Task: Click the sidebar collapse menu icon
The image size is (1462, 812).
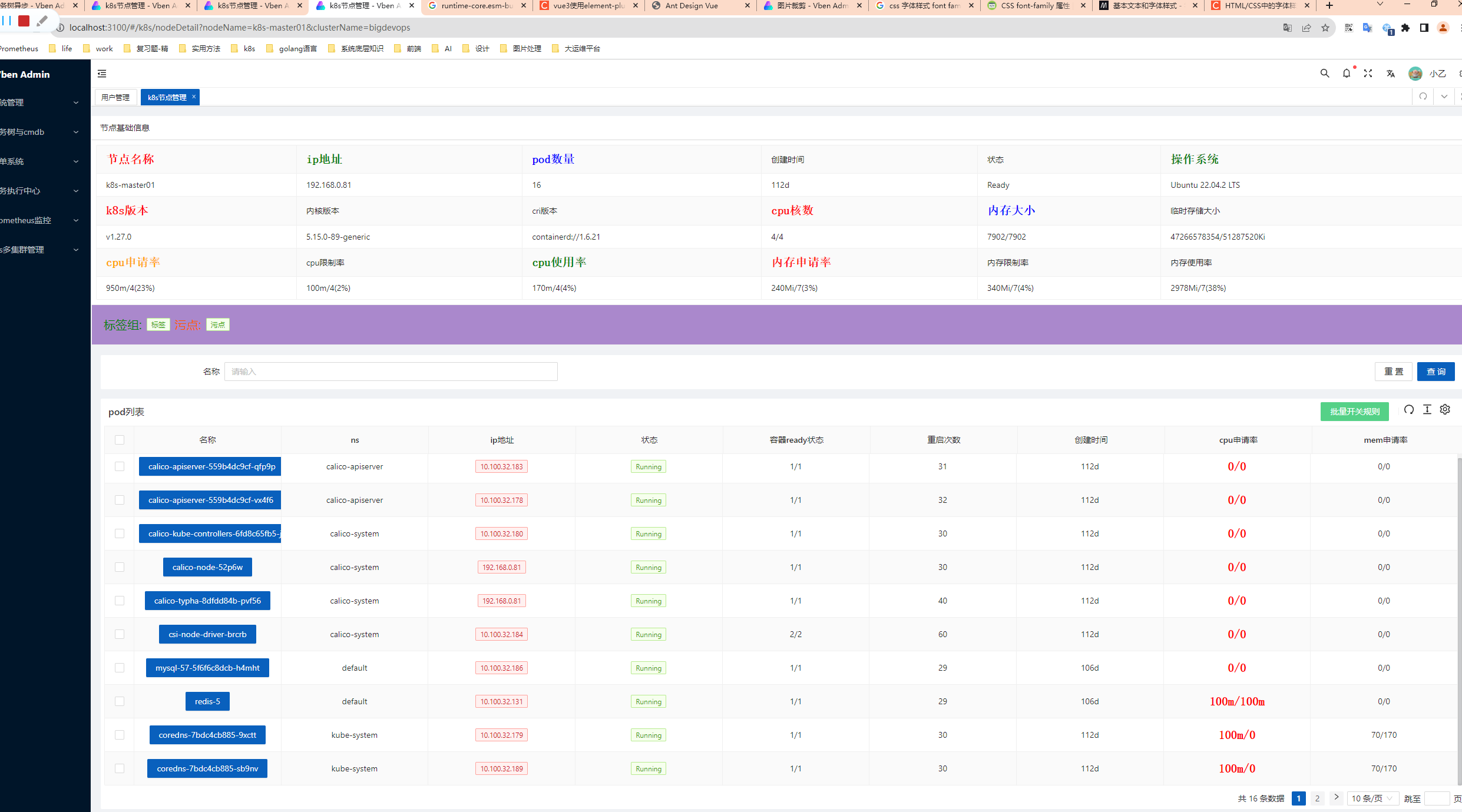Action: coord(102,74)
